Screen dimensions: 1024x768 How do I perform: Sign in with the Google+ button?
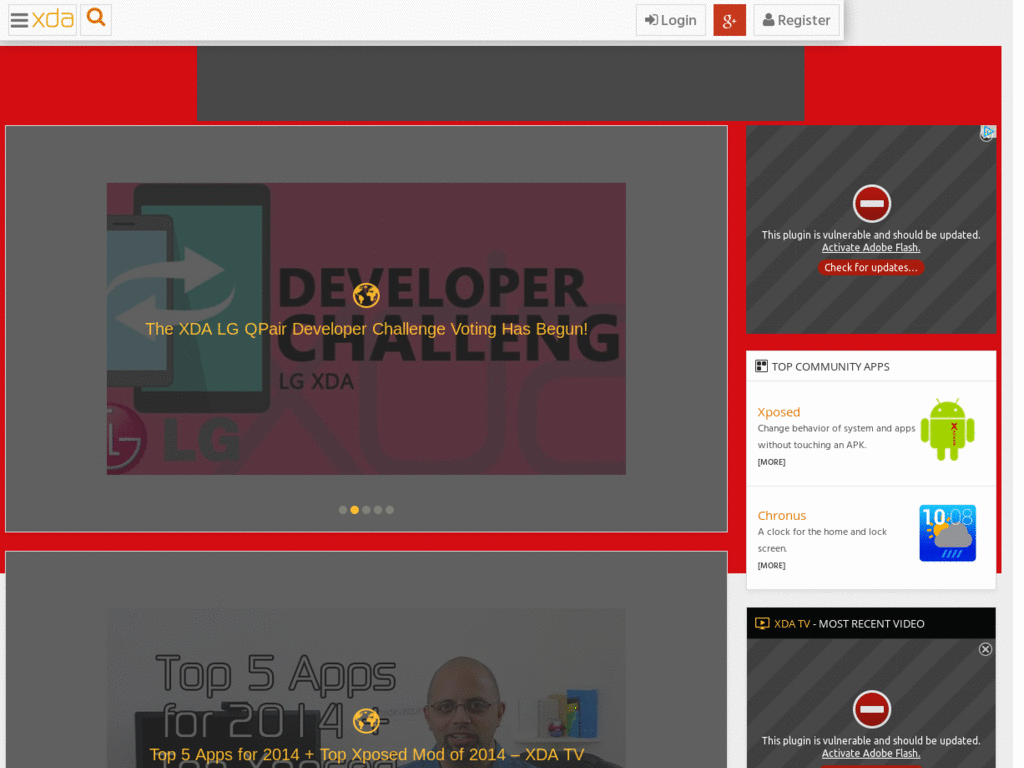(x=729, y=20)
